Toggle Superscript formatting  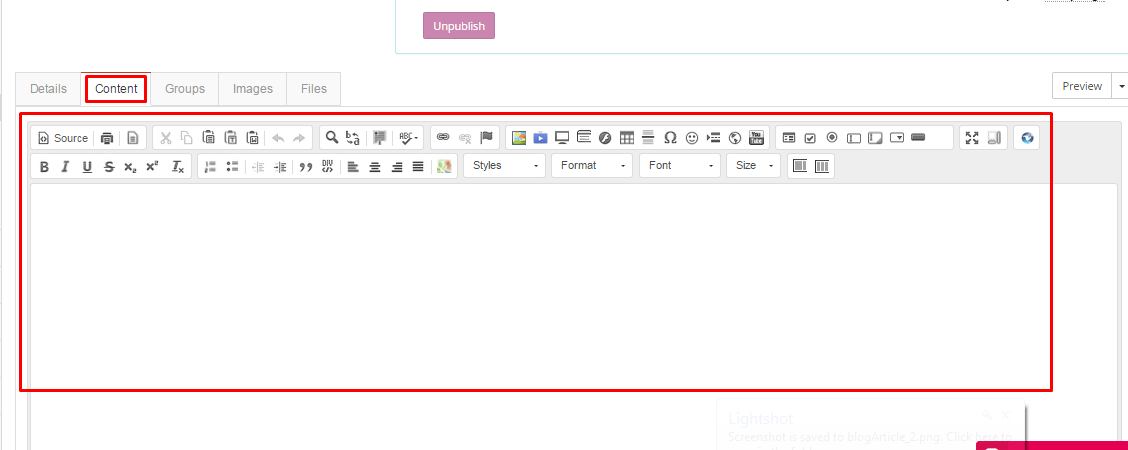click(x=152, y=167)
